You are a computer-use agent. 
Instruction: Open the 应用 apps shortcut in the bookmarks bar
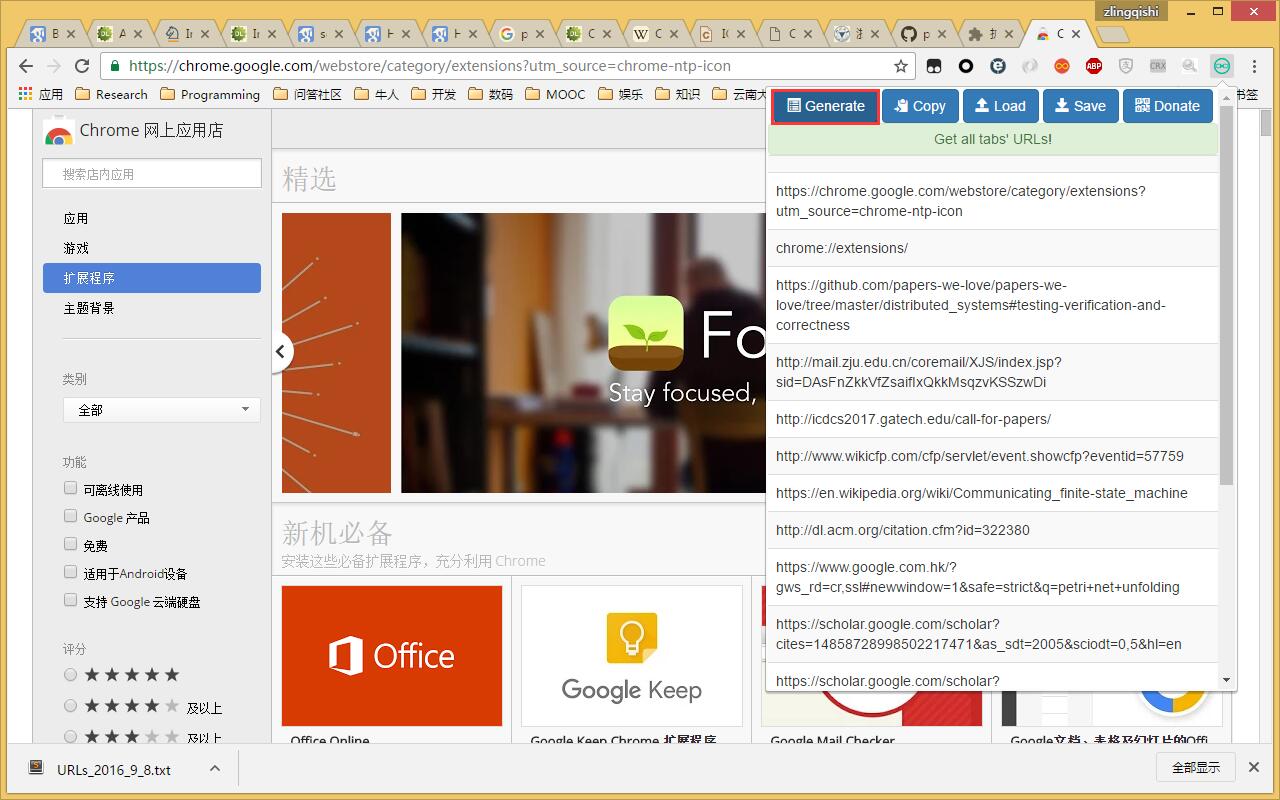point(41,94)
